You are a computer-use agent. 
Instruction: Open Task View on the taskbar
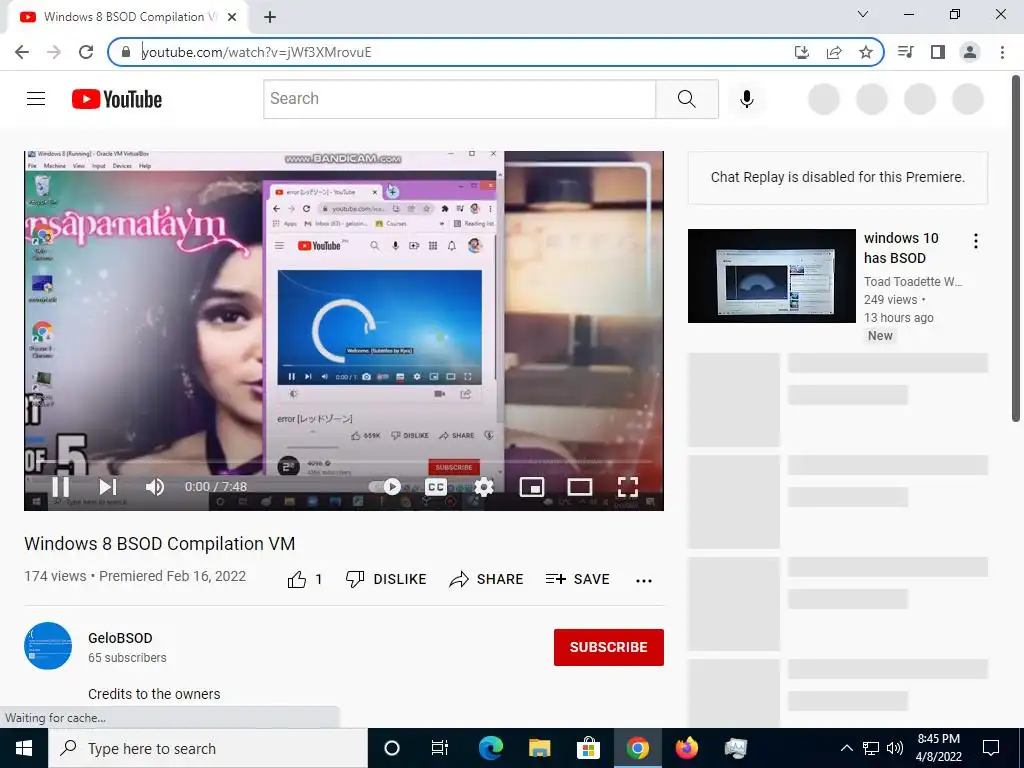pyautogui.click(x=440, y=748)
